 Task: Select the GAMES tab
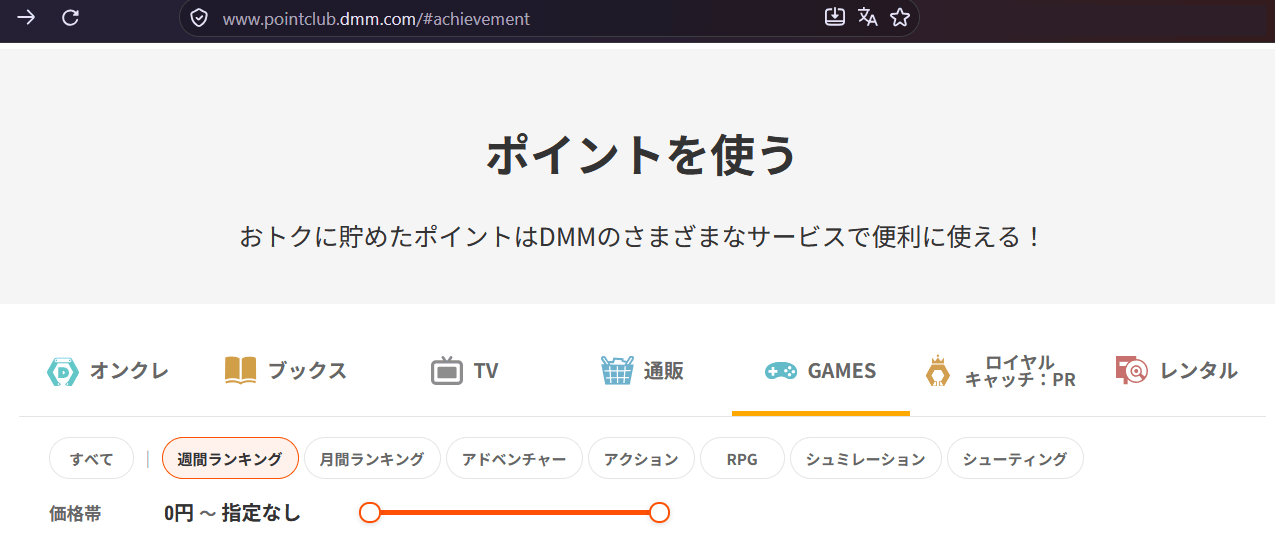[x=821, y=371]
